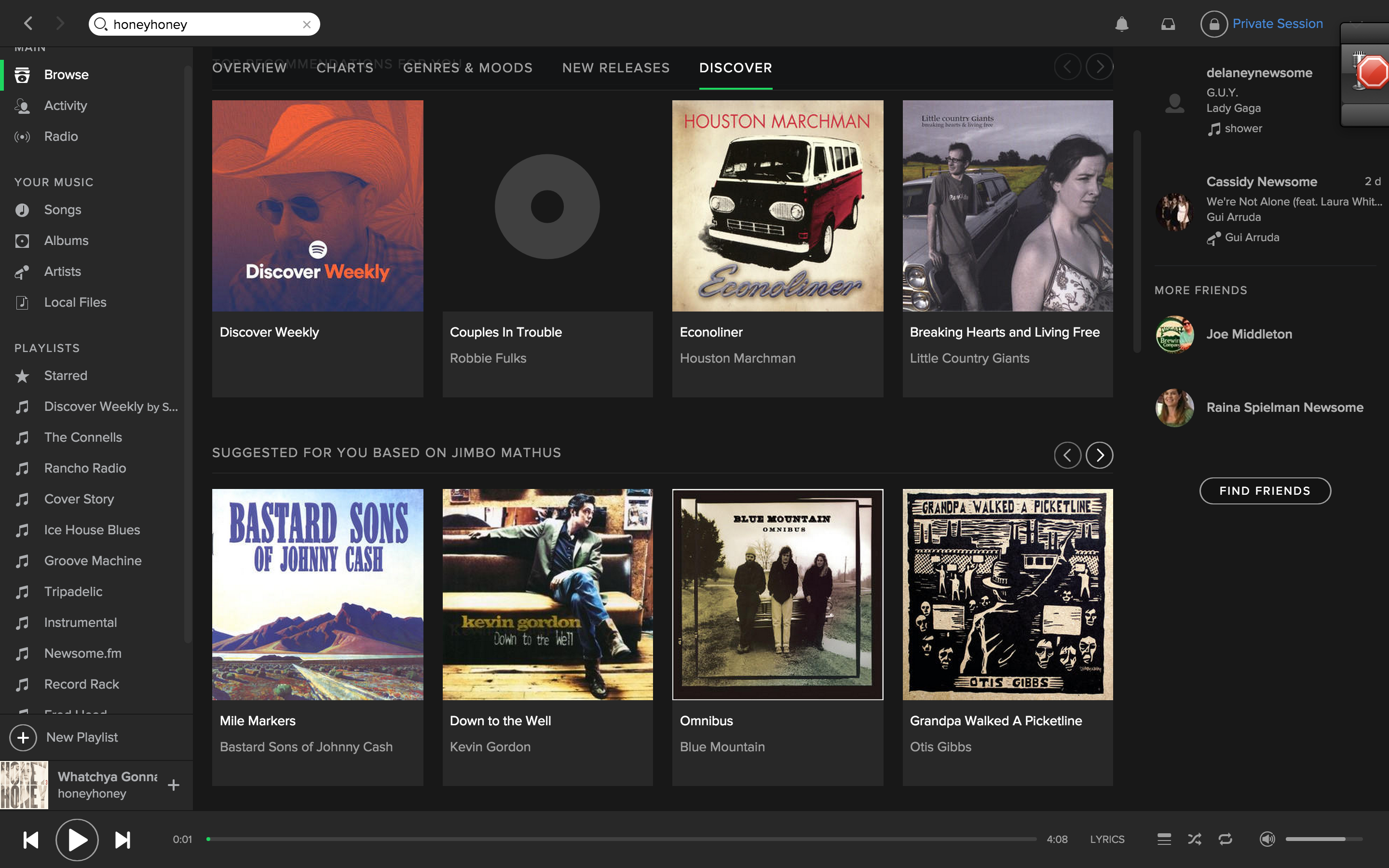Switch to the New Releases tab
The image size is (1389, 868).
coord(616,68)
